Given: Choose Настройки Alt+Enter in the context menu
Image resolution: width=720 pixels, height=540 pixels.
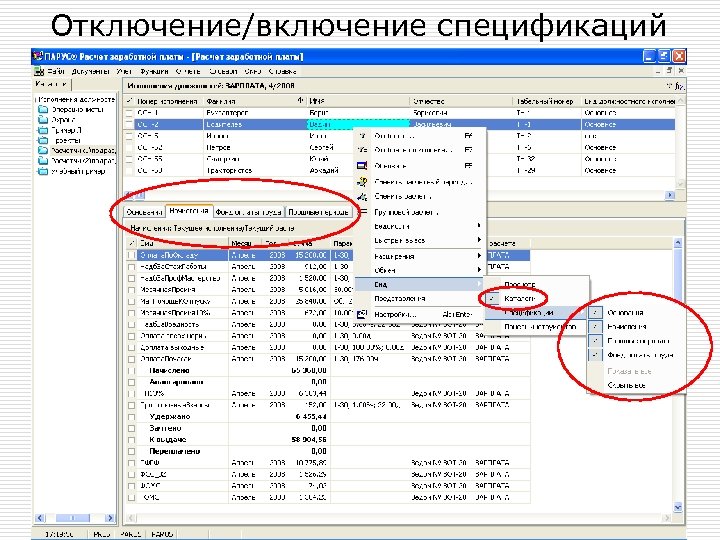Looking at the screenshot, I should coord(420,315).
